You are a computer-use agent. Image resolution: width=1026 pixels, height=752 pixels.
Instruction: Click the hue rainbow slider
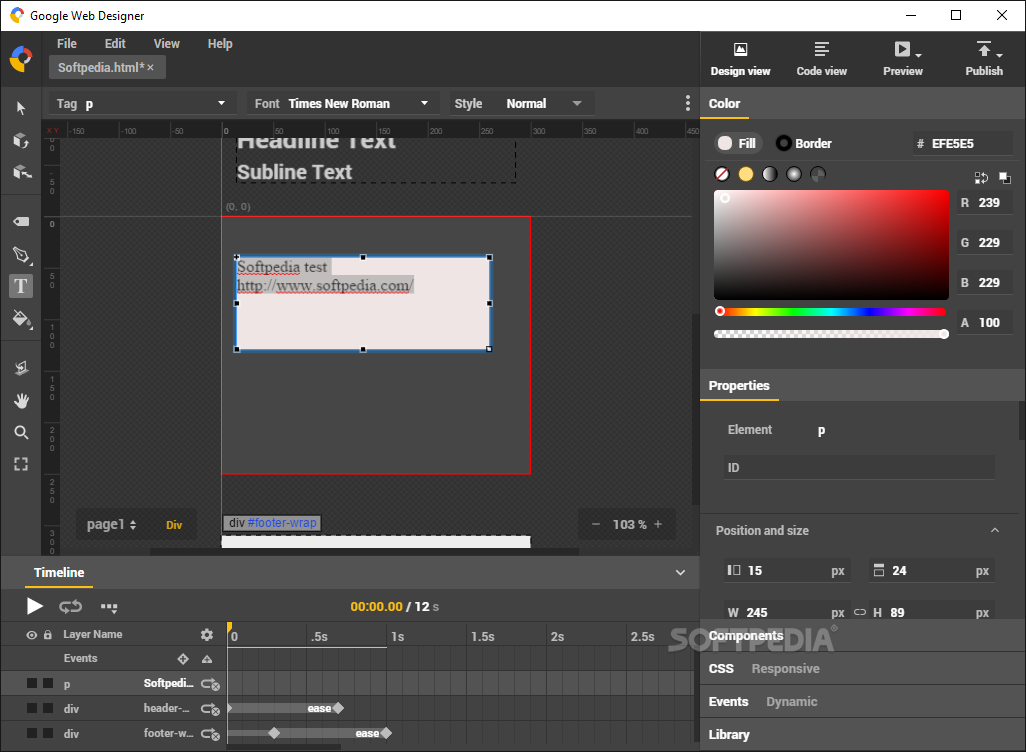click(x=831, y=312)
